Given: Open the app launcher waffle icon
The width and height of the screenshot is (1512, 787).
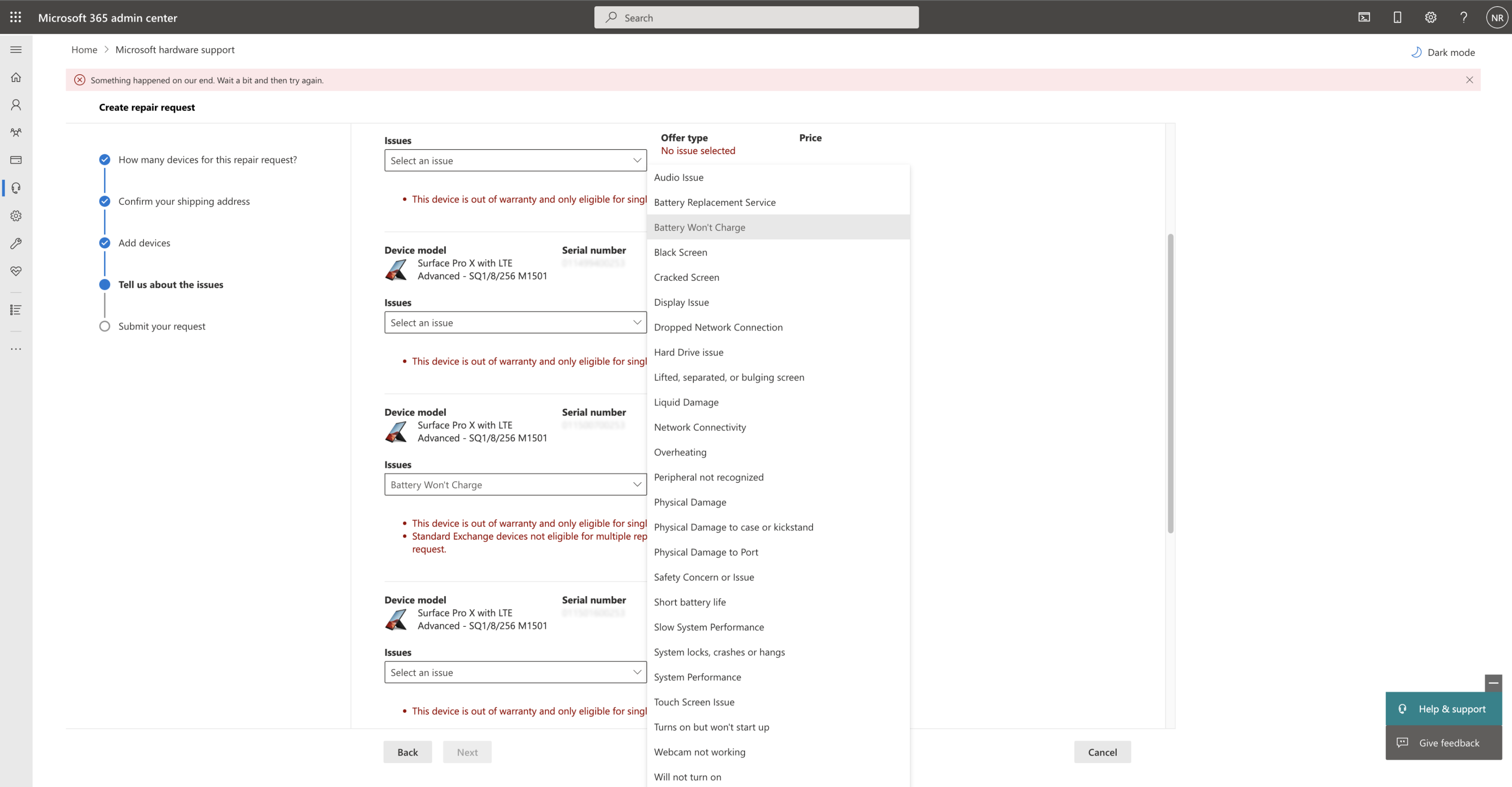Looking at the screenshot, I should click(16, 17).
